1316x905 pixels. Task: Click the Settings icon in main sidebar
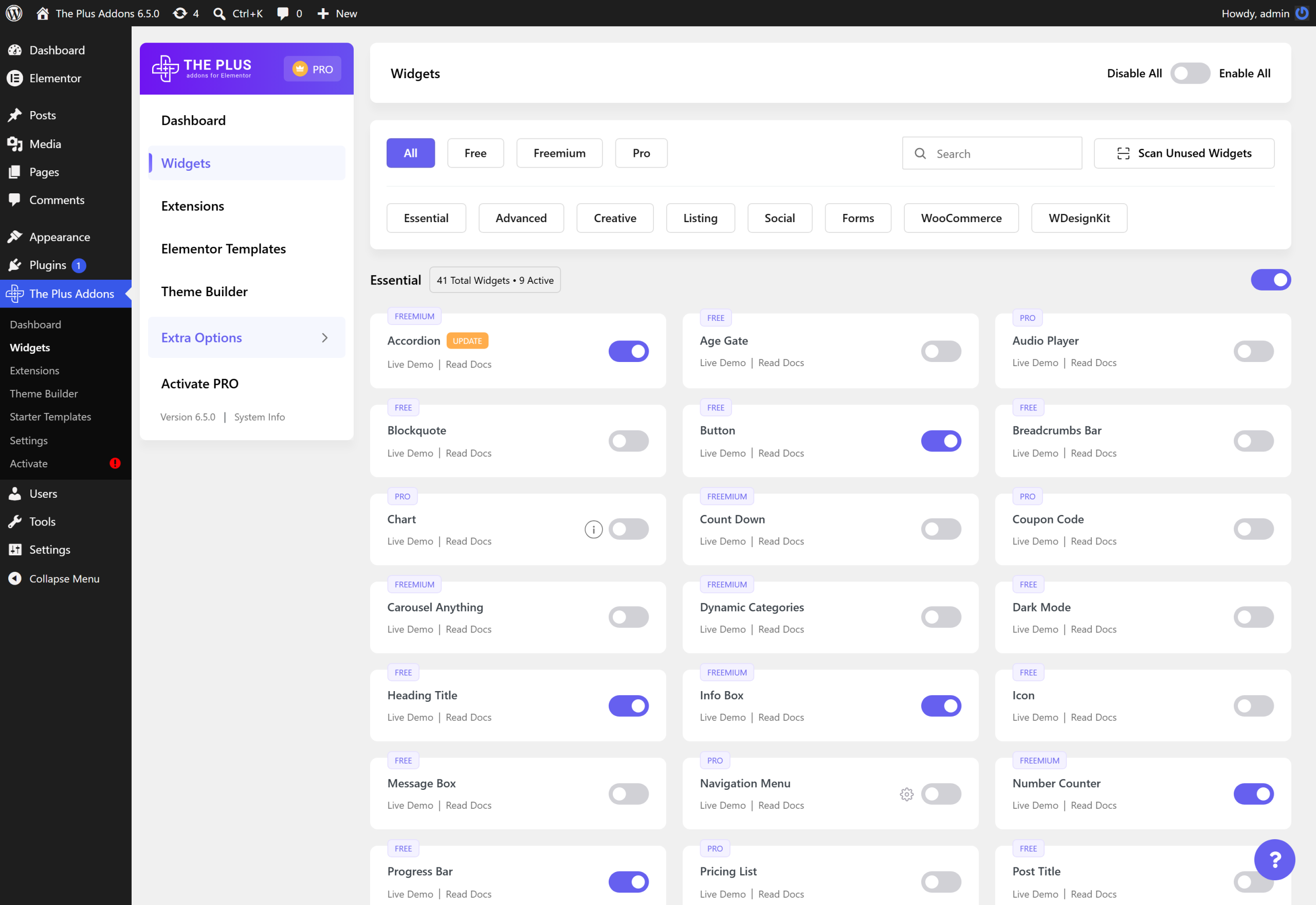[x=15, y=550]
